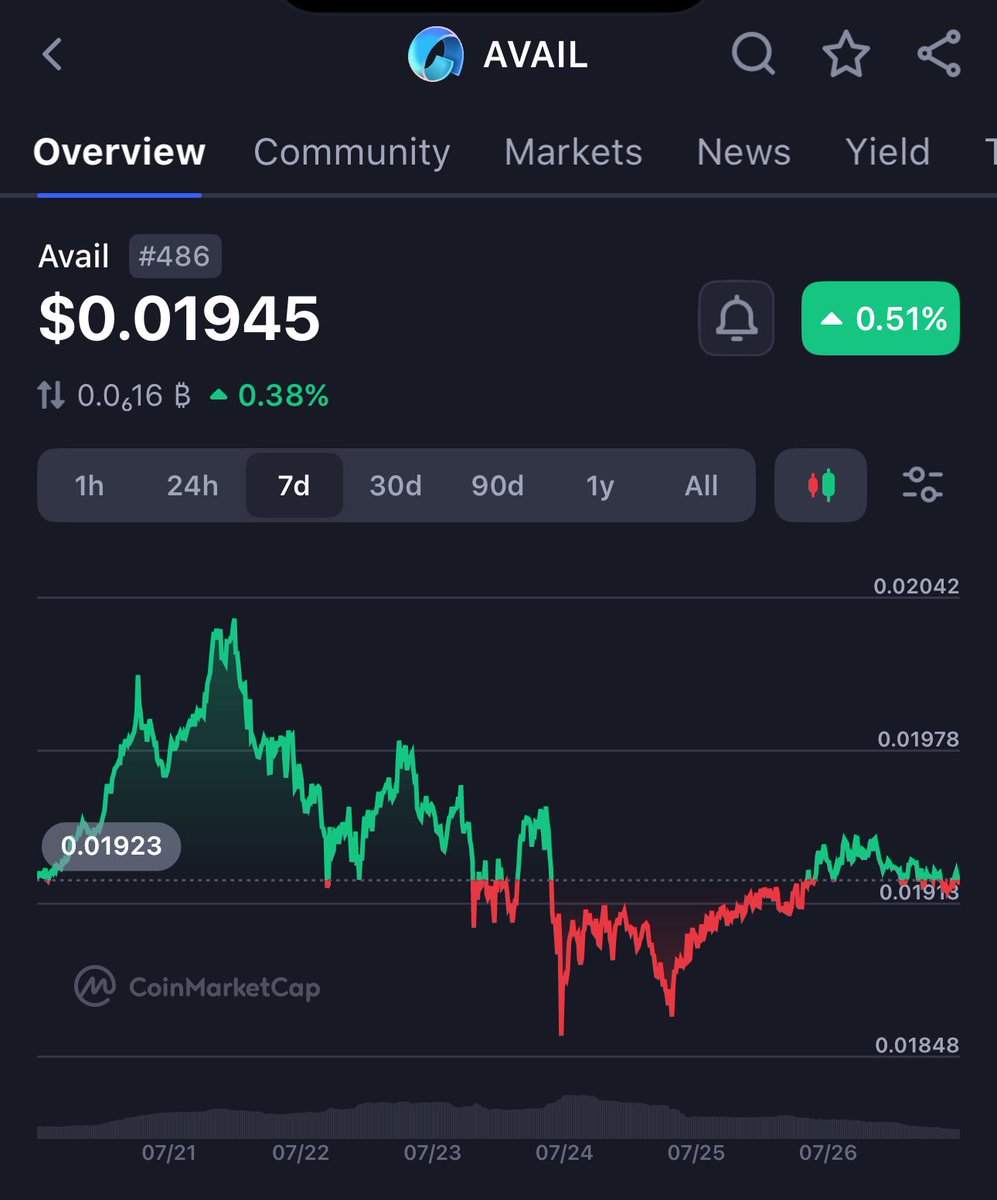Tap the 07/24 date on chart axis

pos(564,1153)
